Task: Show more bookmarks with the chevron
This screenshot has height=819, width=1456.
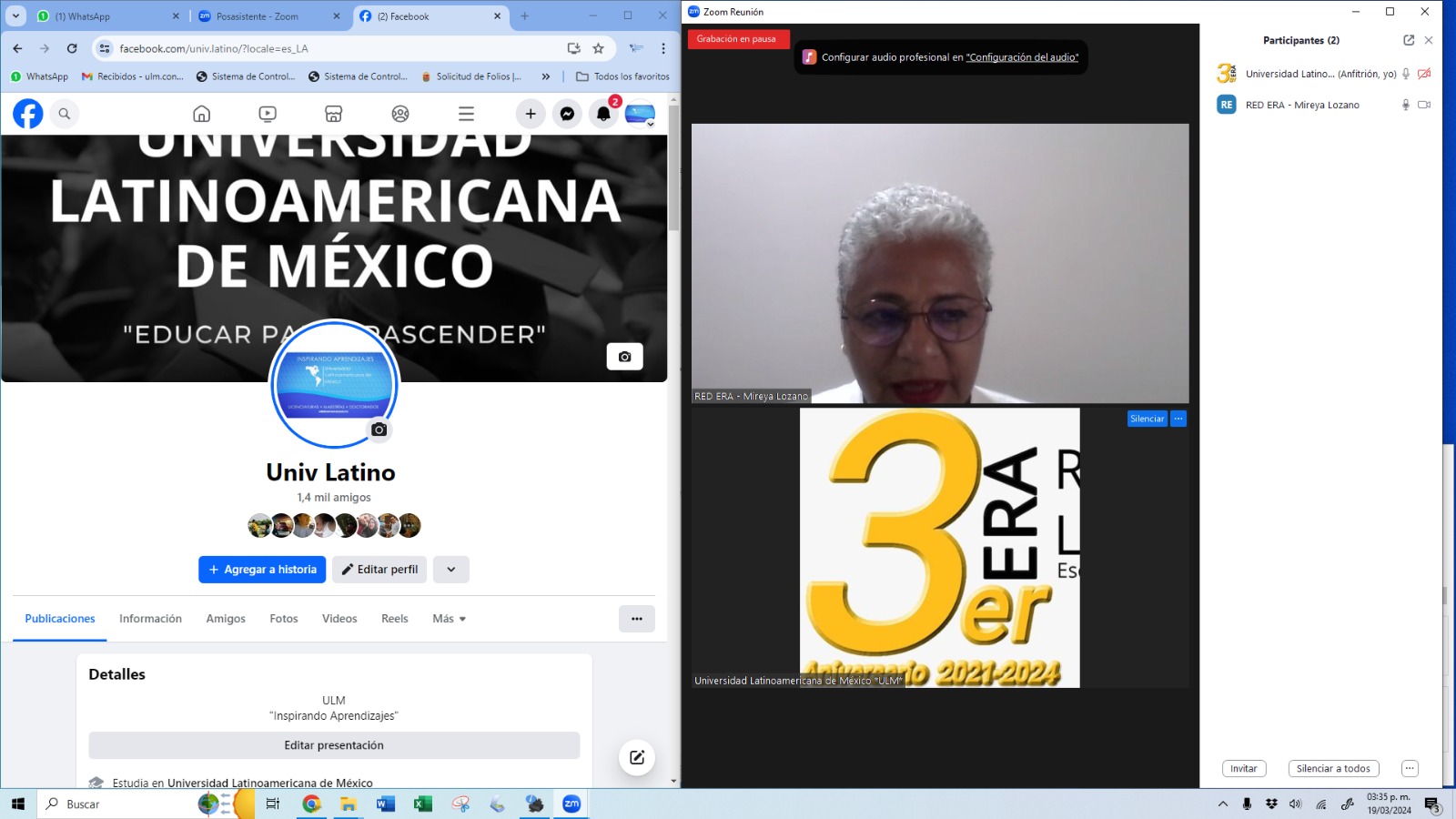Action: 546,76
